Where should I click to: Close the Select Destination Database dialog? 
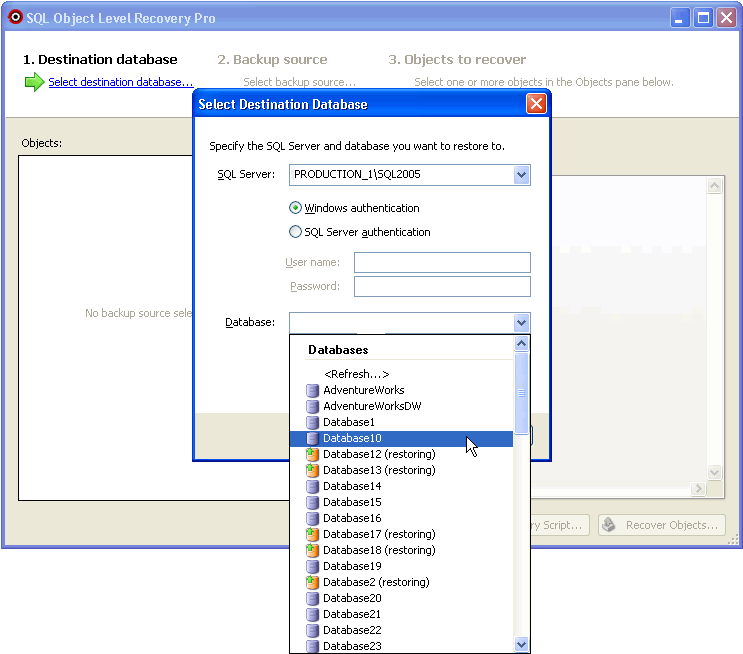(536, 104)
